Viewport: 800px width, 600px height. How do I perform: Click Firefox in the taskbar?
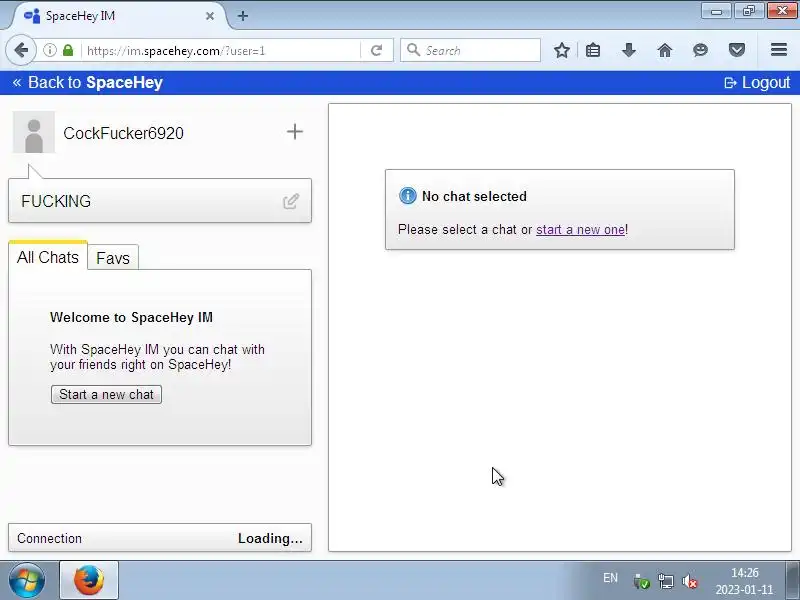(x=89, y=580)
